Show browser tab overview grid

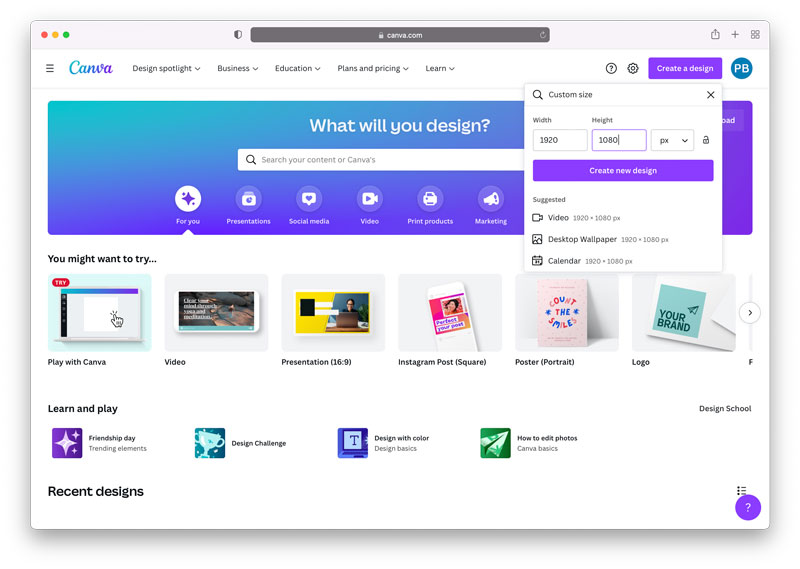755,34
